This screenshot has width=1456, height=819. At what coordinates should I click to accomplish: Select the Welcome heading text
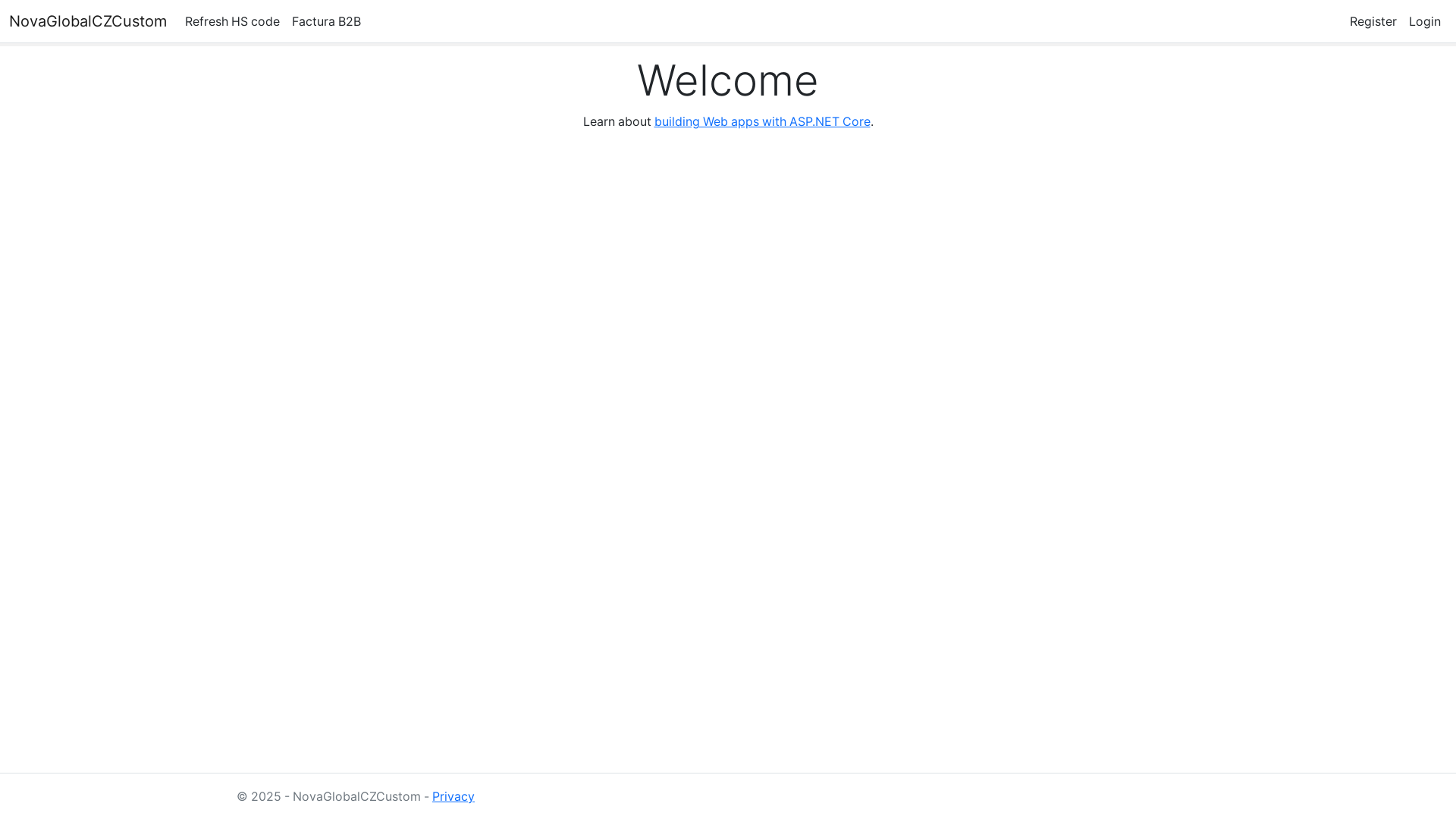tap(727, 80)
